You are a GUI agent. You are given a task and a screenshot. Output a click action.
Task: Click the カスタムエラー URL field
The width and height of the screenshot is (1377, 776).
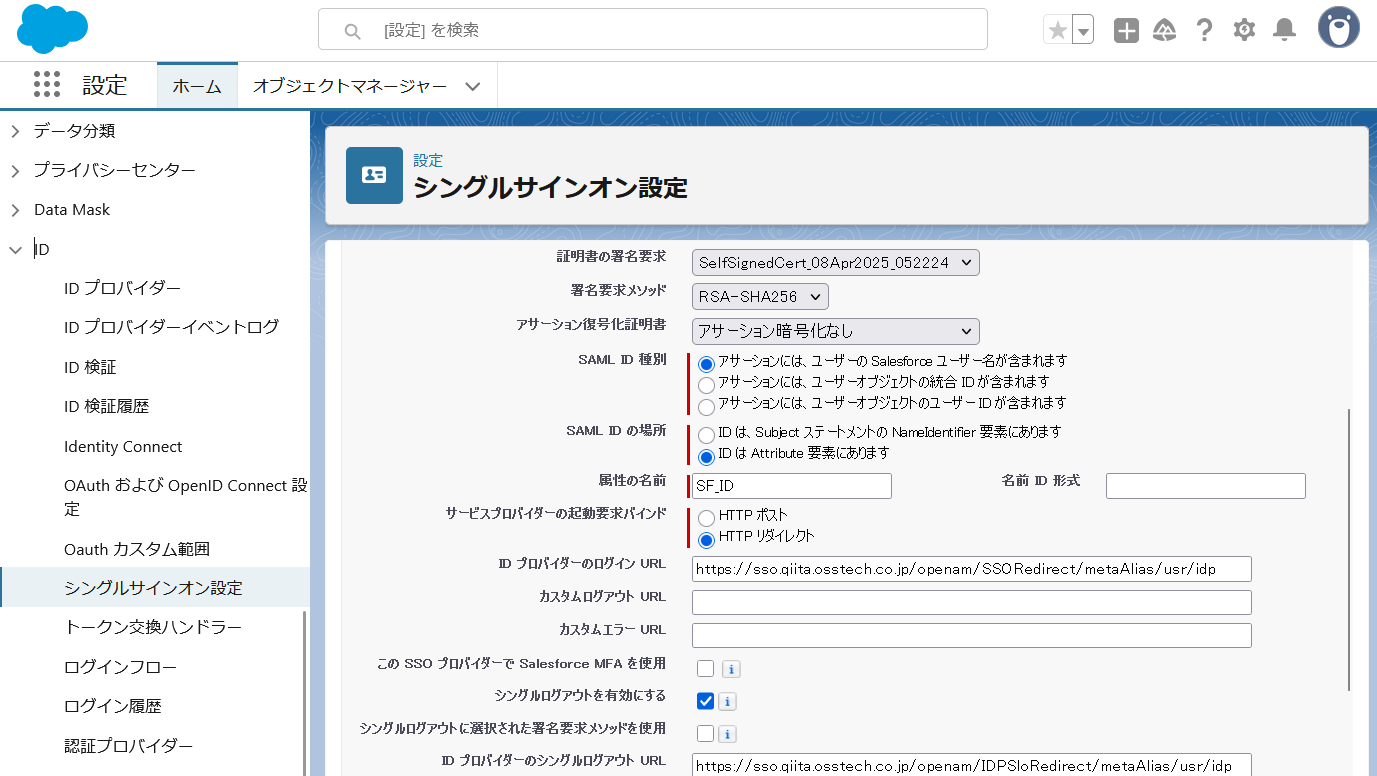[972, 635]
